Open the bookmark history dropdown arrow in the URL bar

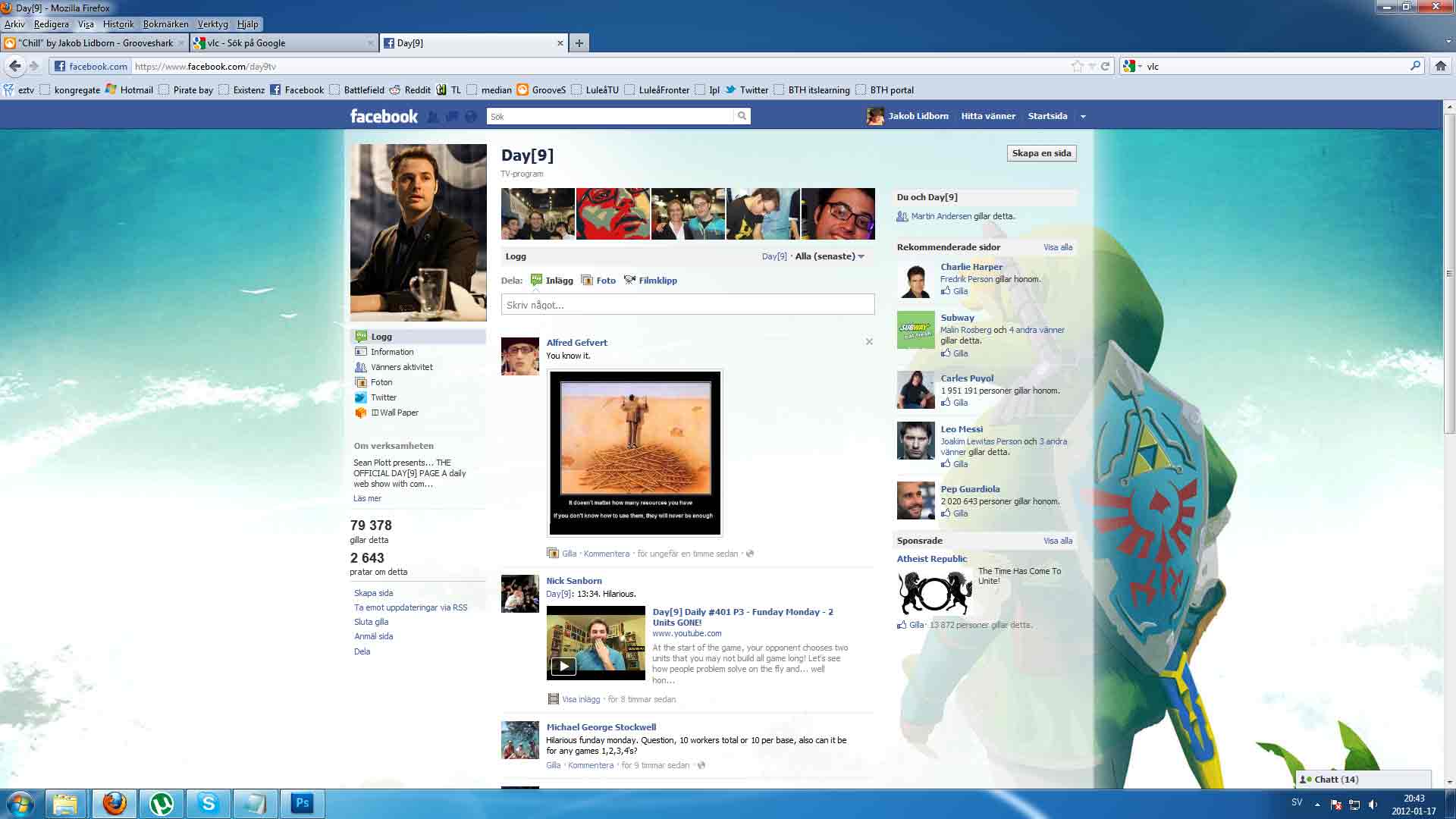pos(1092,66)
